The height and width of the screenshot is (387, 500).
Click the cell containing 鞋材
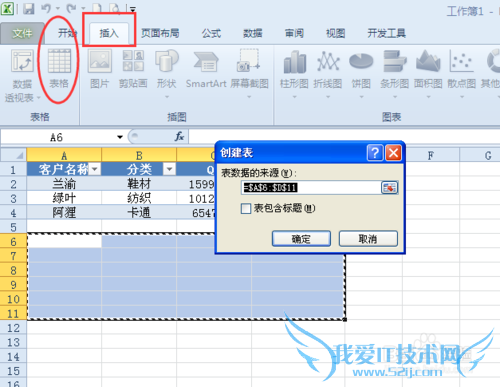139,184
